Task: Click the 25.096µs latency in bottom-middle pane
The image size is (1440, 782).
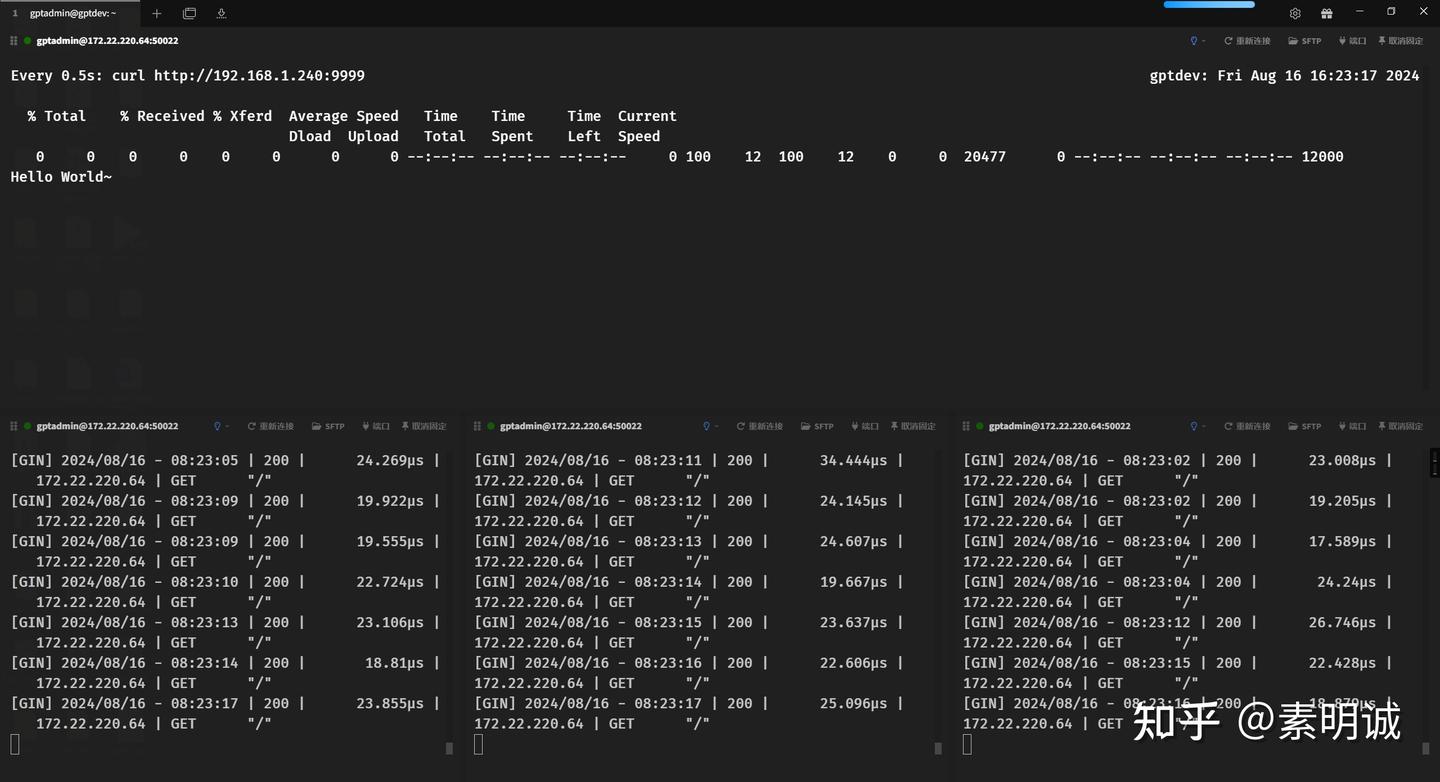Action: coord(853,704)
